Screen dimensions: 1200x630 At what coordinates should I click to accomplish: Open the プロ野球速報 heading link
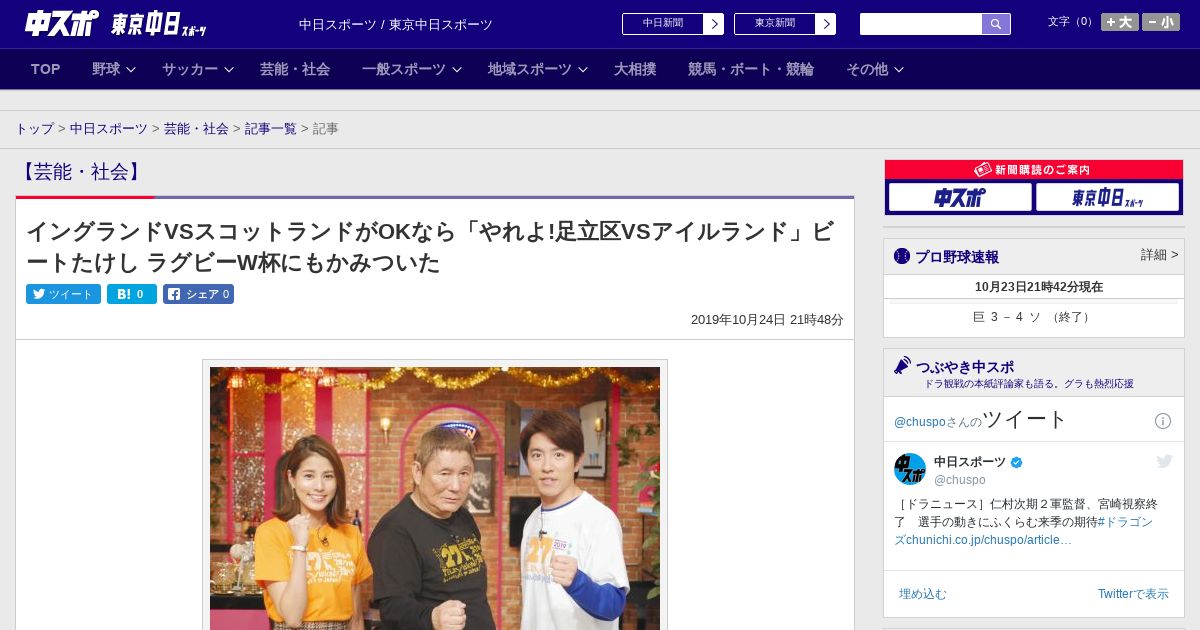click(957, 257)
